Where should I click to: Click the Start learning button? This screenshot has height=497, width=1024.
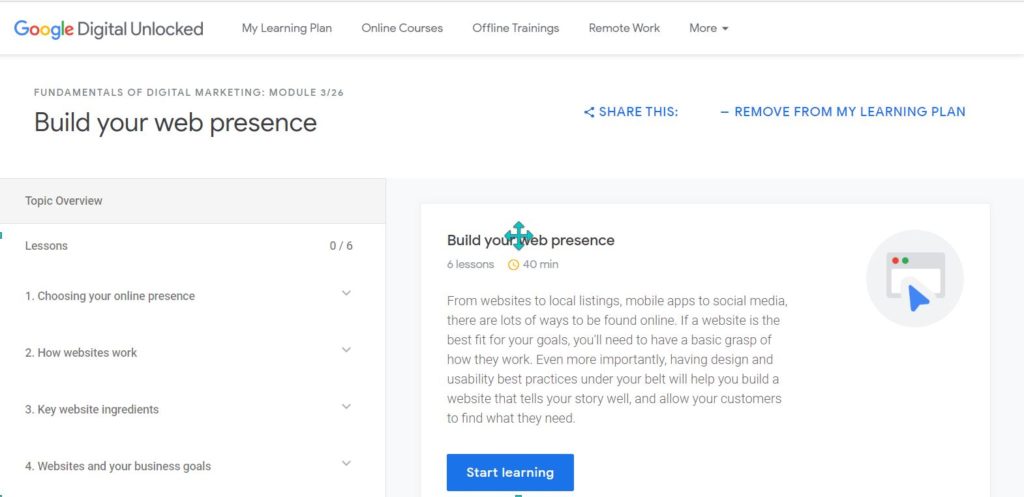click(510, 472)
